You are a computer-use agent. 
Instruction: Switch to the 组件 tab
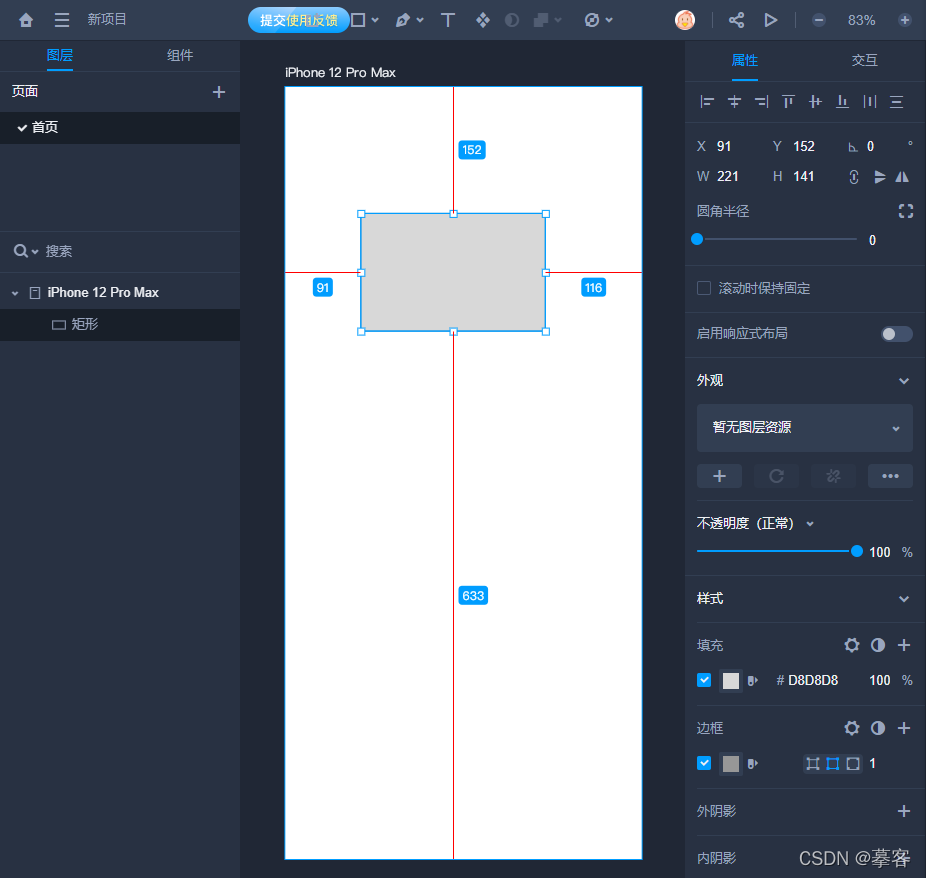coord(180,56)
